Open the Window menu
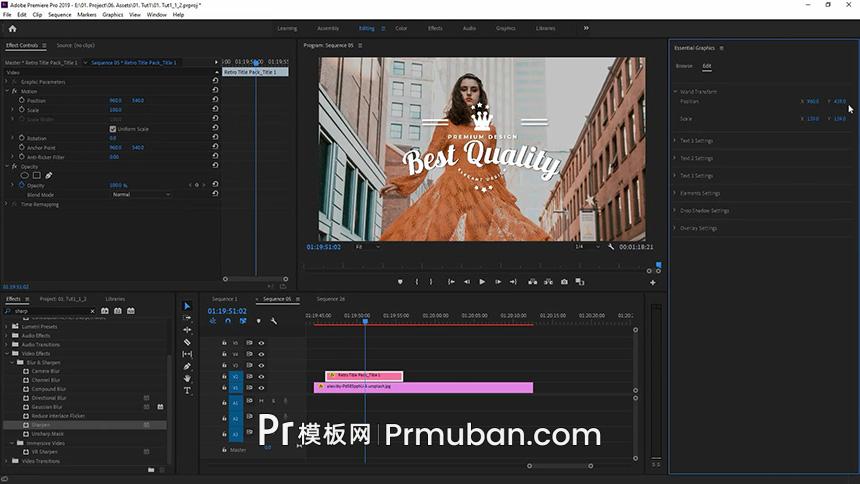Viewport: 860px width, 484px height. (156, 15)
